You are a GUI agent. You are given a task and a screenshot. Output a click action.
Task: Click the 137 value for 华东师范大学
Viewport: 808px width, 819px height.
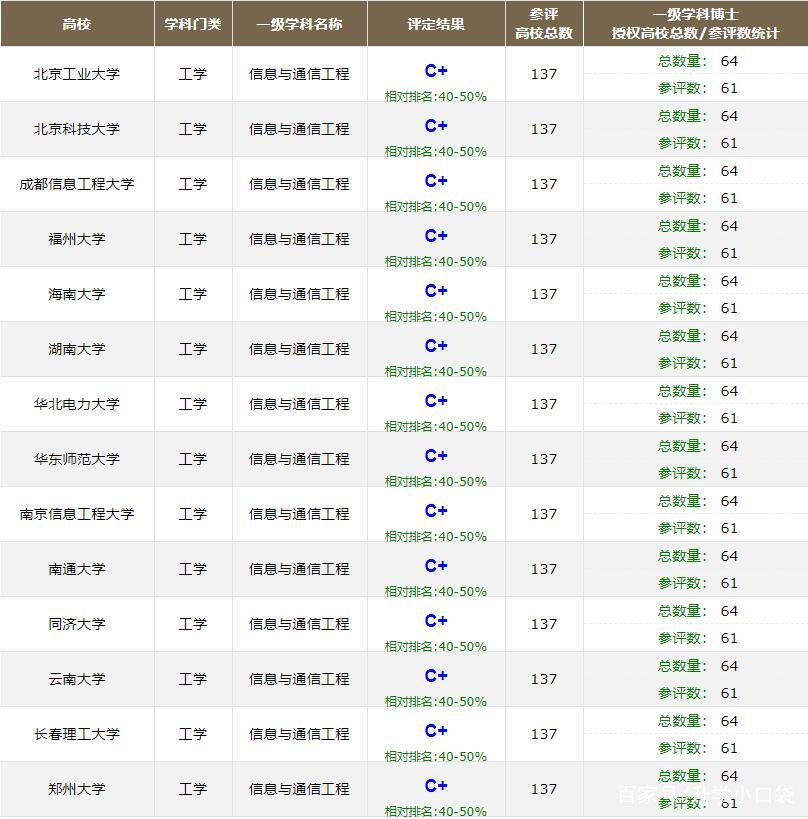(544, 459)
